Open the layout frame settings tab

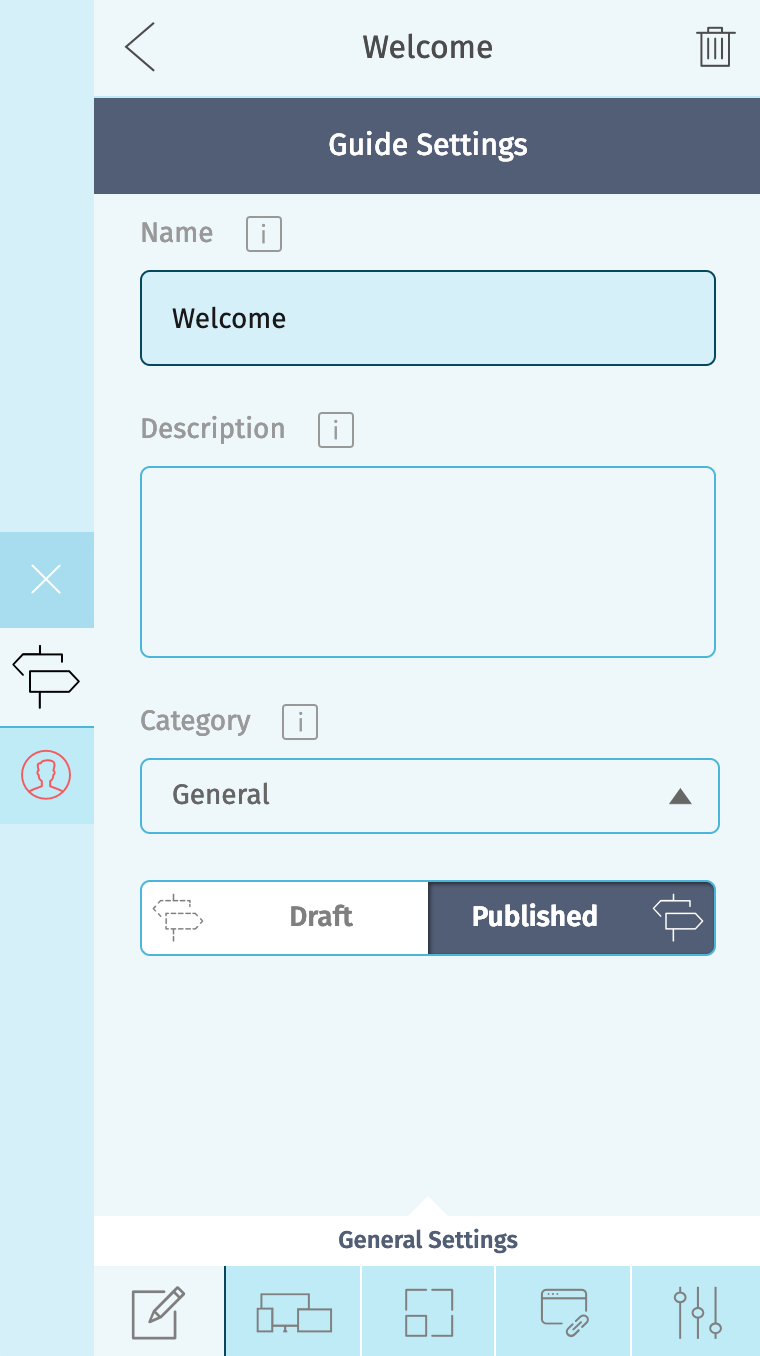click(x=429, y=1312)
